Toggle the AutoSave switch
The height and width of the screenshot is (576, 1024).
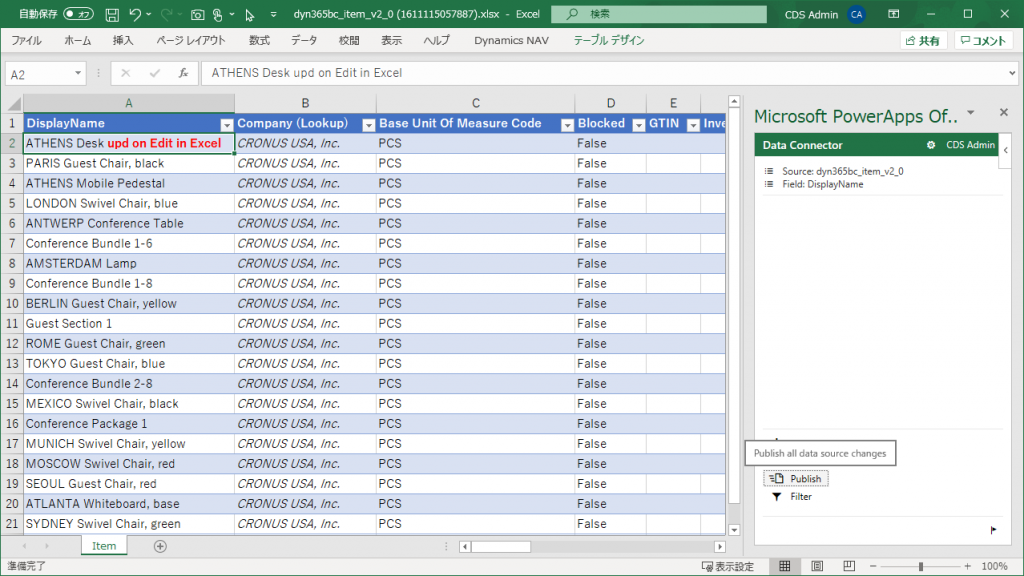(78, 14)
